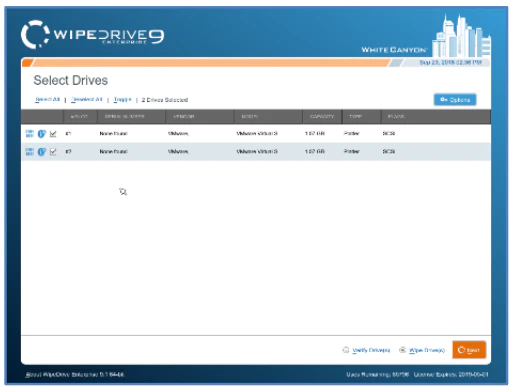This screenshot has width=519, height=392.
Task: Click the Vendor column header
Action: pyautogui.click(x=199, y=116)
